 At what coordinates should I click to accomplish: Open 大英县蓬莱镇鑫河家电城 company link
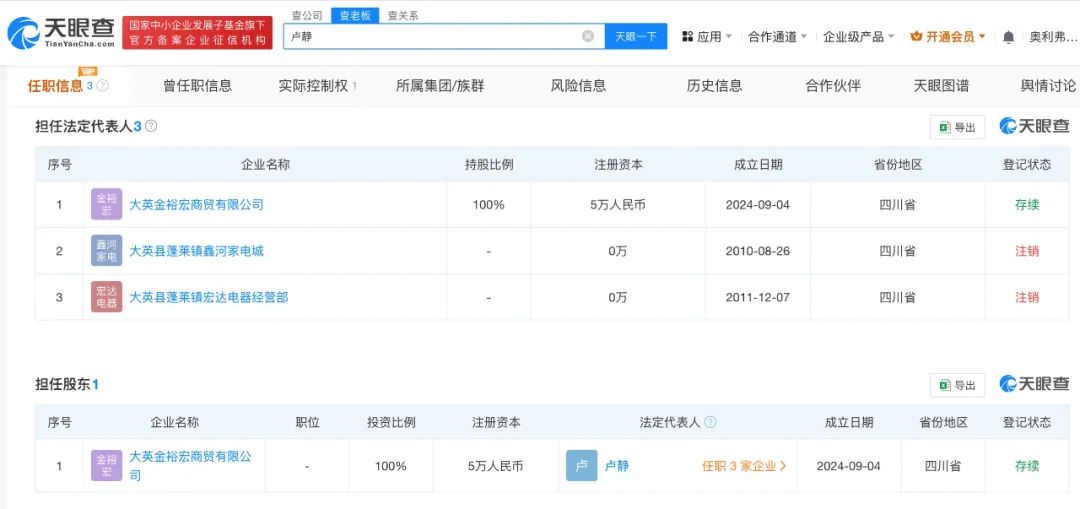click(196, 251)
